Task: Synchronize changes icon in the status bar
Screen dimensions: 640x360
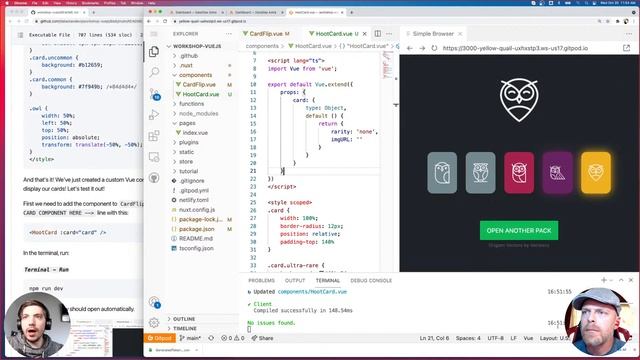Action: [211, 338]
